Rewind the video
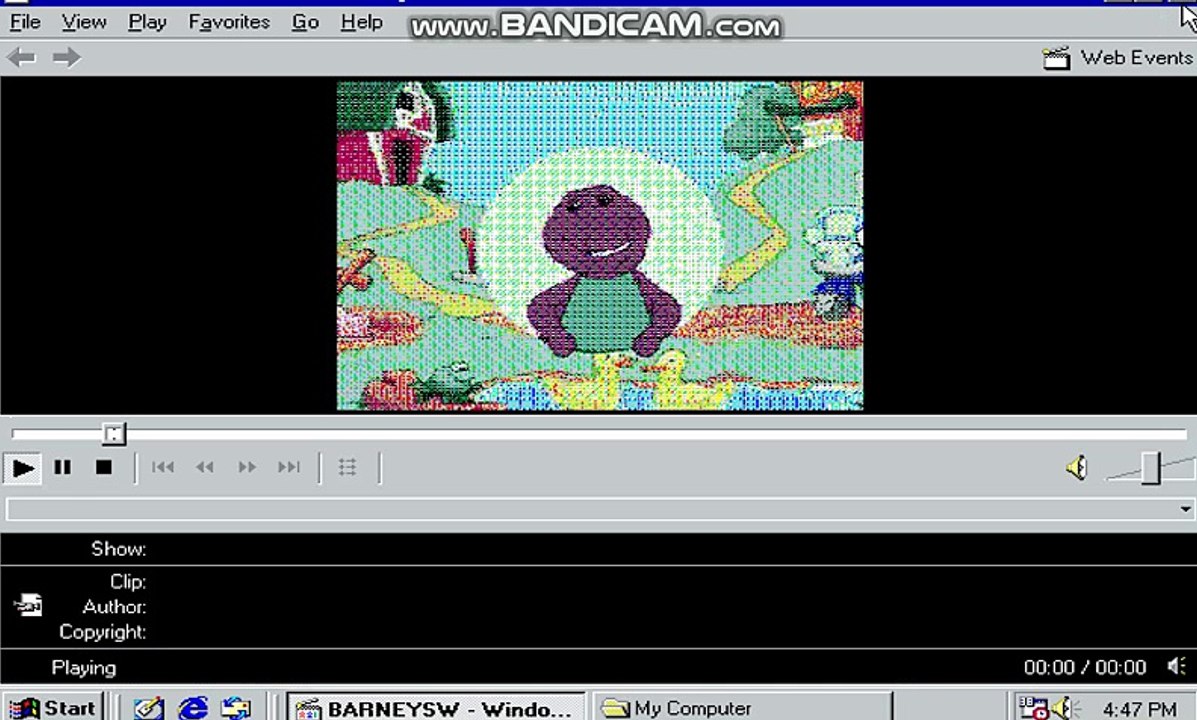This screenshot has width=1197, height=720. 205,467
